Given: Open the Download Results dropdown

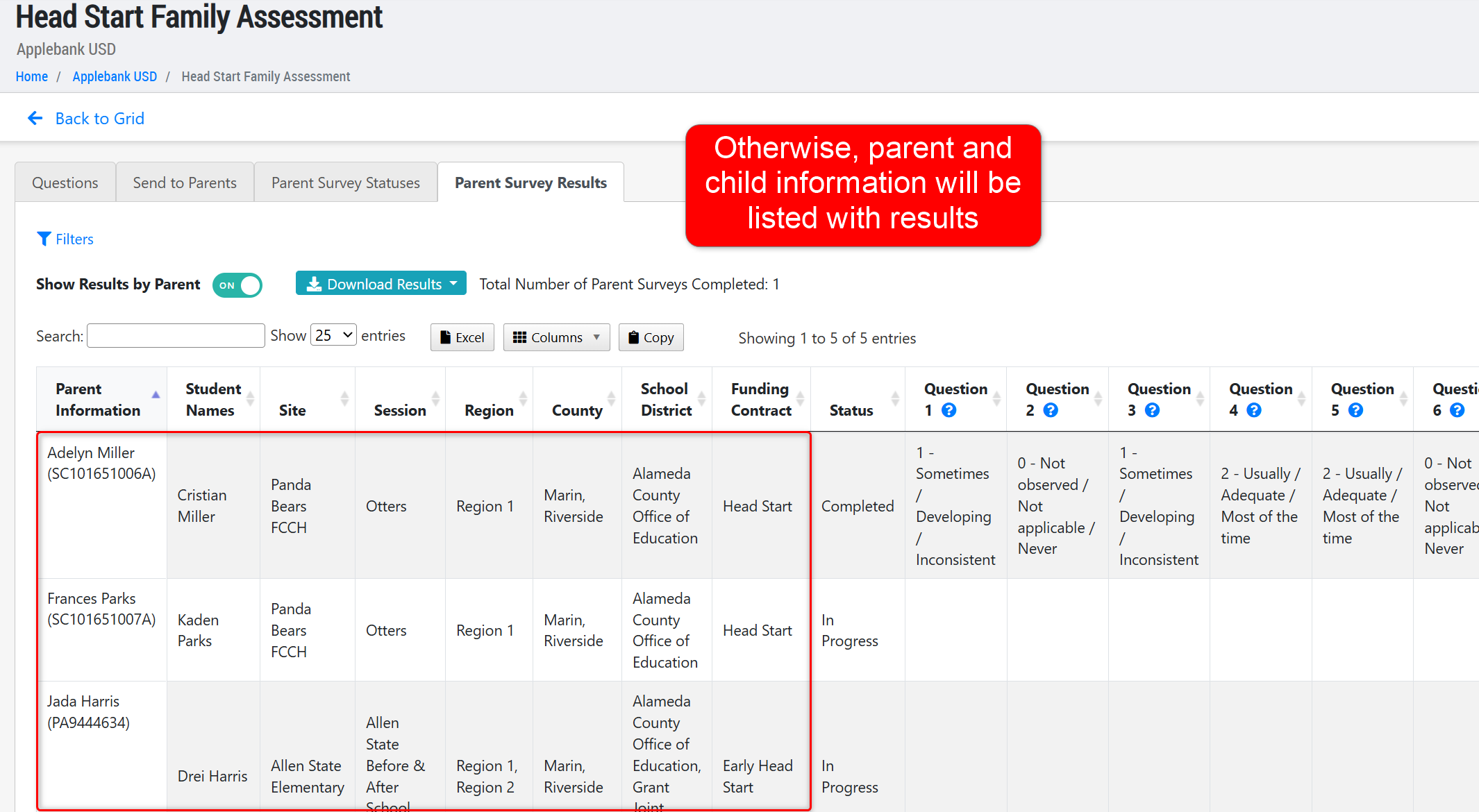Looking at the screenshot, I should point(381,284).
